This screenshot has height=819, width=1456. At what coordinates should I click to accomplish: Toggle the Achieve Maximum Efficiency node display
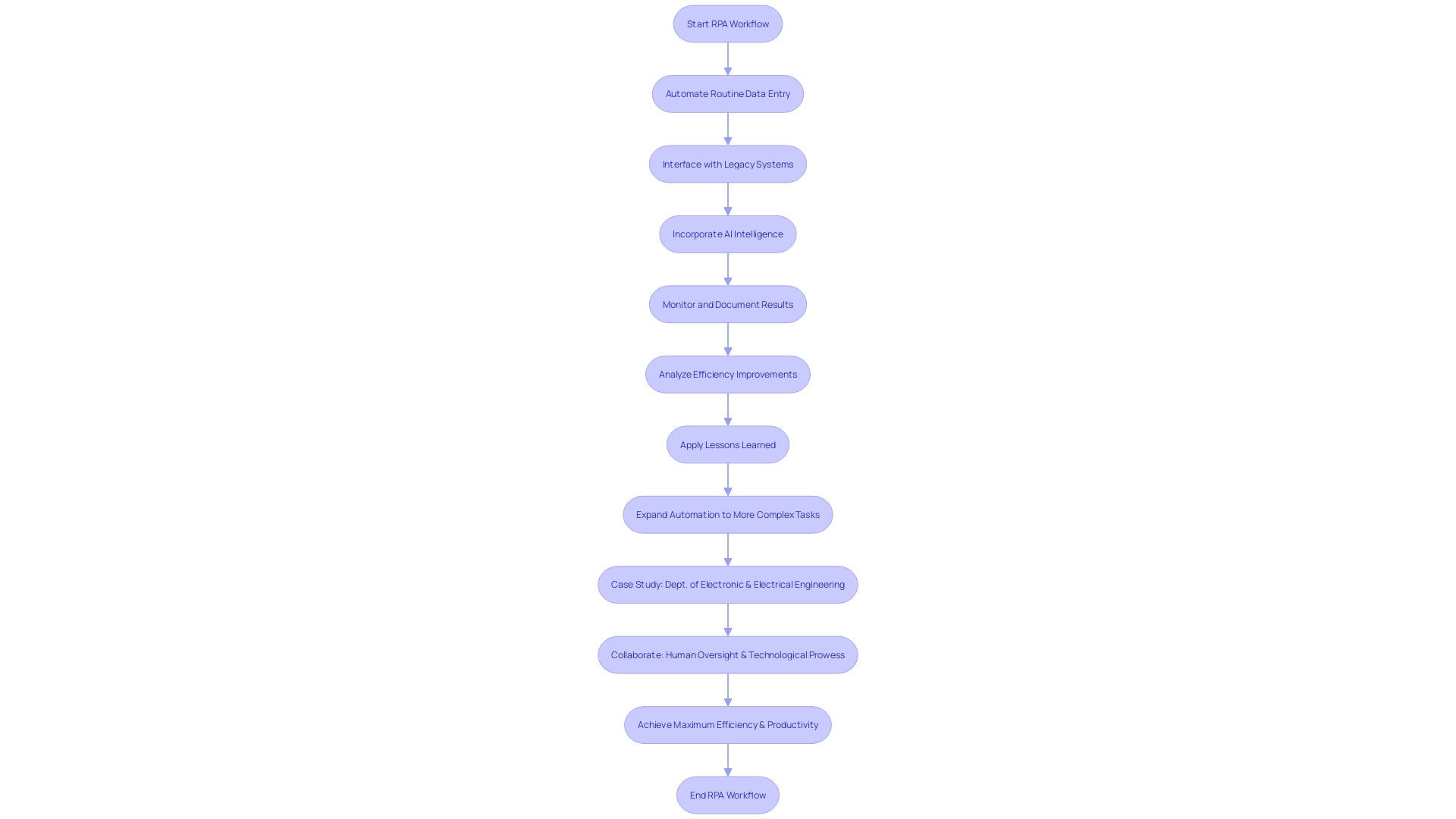point(727,724)
